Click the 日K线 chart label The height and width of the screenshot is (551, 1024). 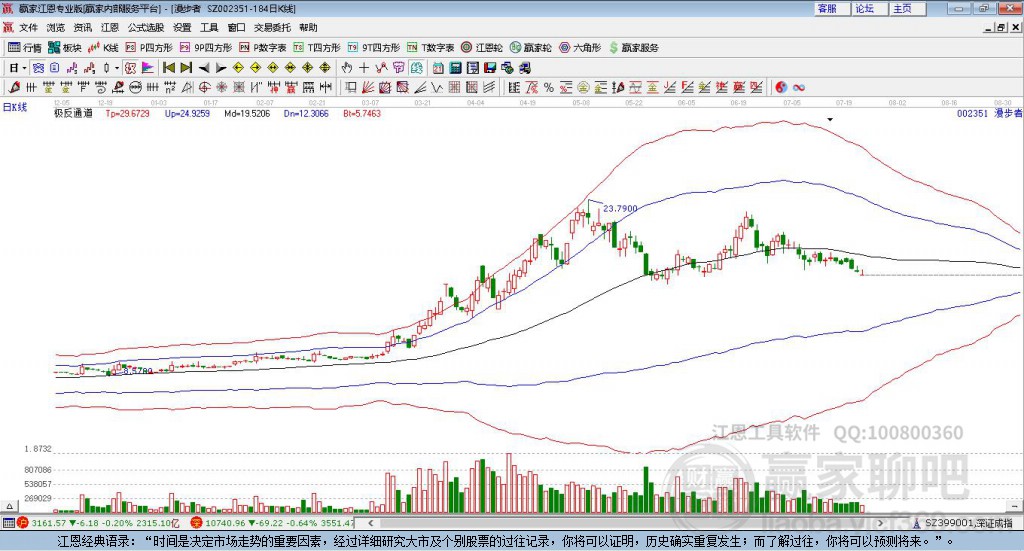click(15, 108)
